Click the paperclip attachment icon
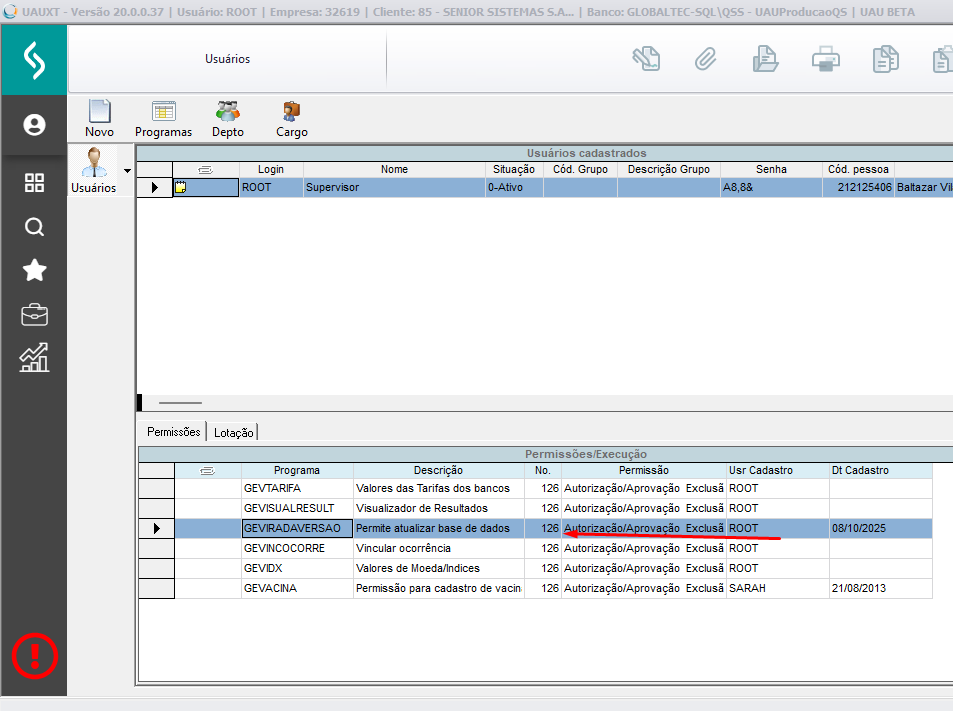Viewport: 953px width, 711px height. click(706, 59)
